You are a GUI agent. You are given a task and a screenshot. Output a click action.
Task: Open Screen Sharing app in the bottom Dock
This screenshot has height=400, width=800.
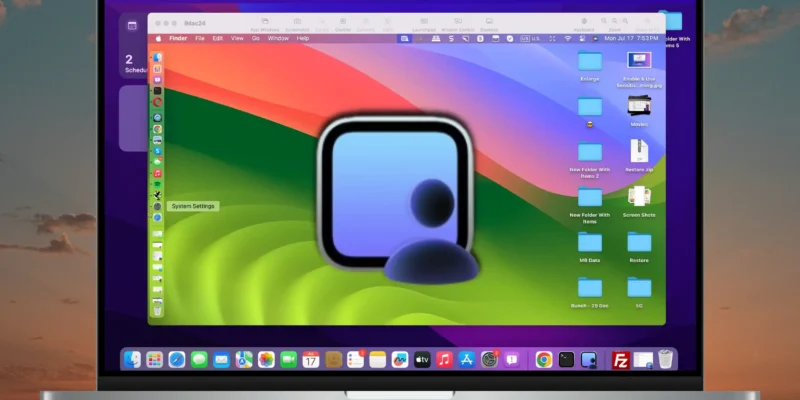[x=589, y=360]
